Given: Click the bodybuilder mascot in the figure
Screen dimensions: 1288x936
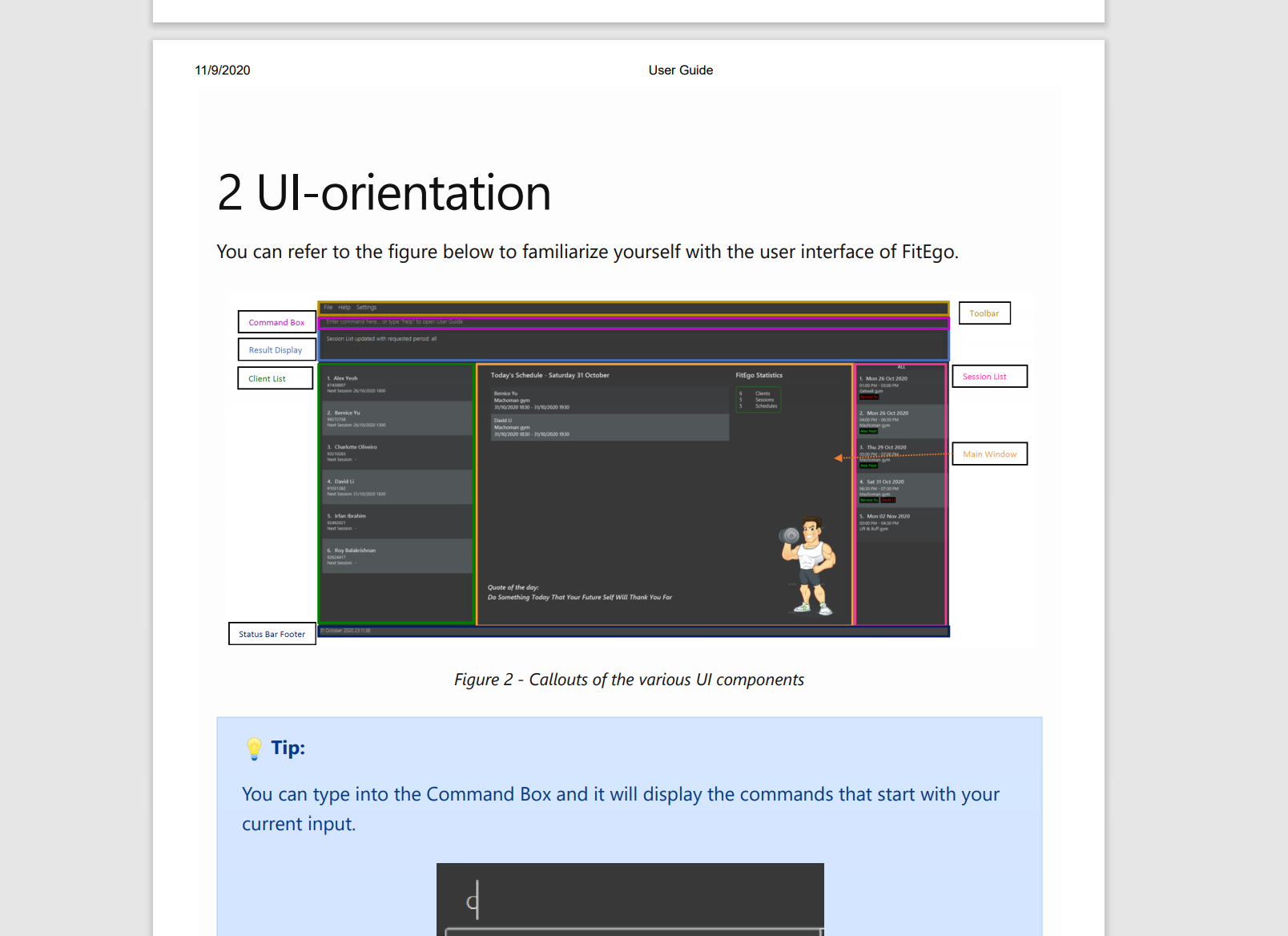Looking at the screenshot, I should click(x=809, y=566).
